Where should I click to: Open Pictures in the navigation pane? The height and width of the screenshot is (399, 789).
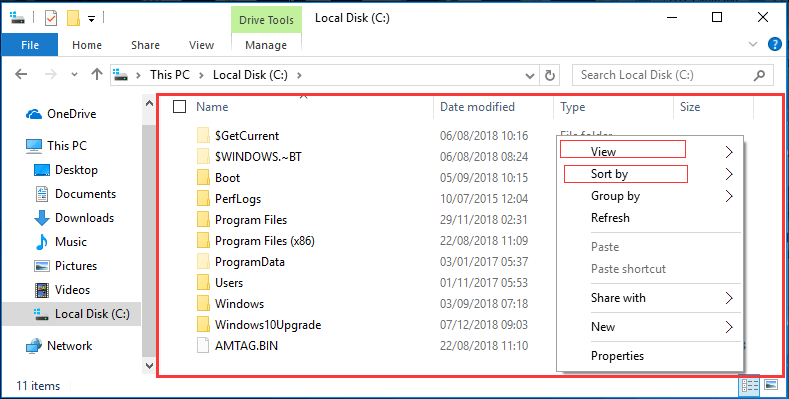click(x=65, y=266)
